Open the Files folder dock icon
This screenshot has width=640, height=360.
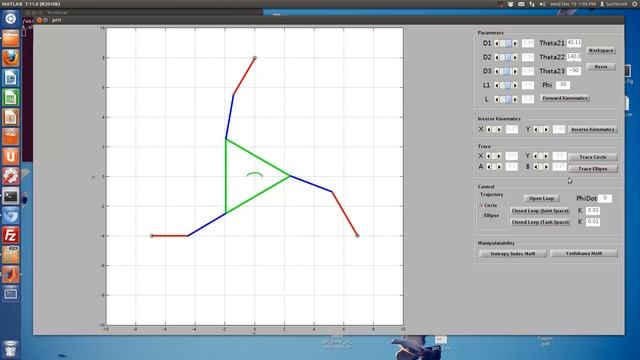tap(11, 38)
